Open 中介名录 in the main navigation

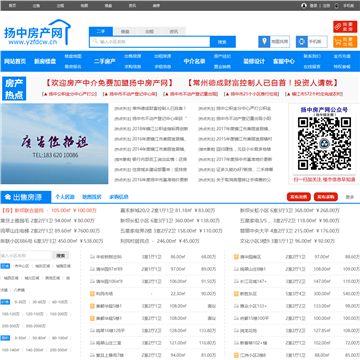click(194, 61)
